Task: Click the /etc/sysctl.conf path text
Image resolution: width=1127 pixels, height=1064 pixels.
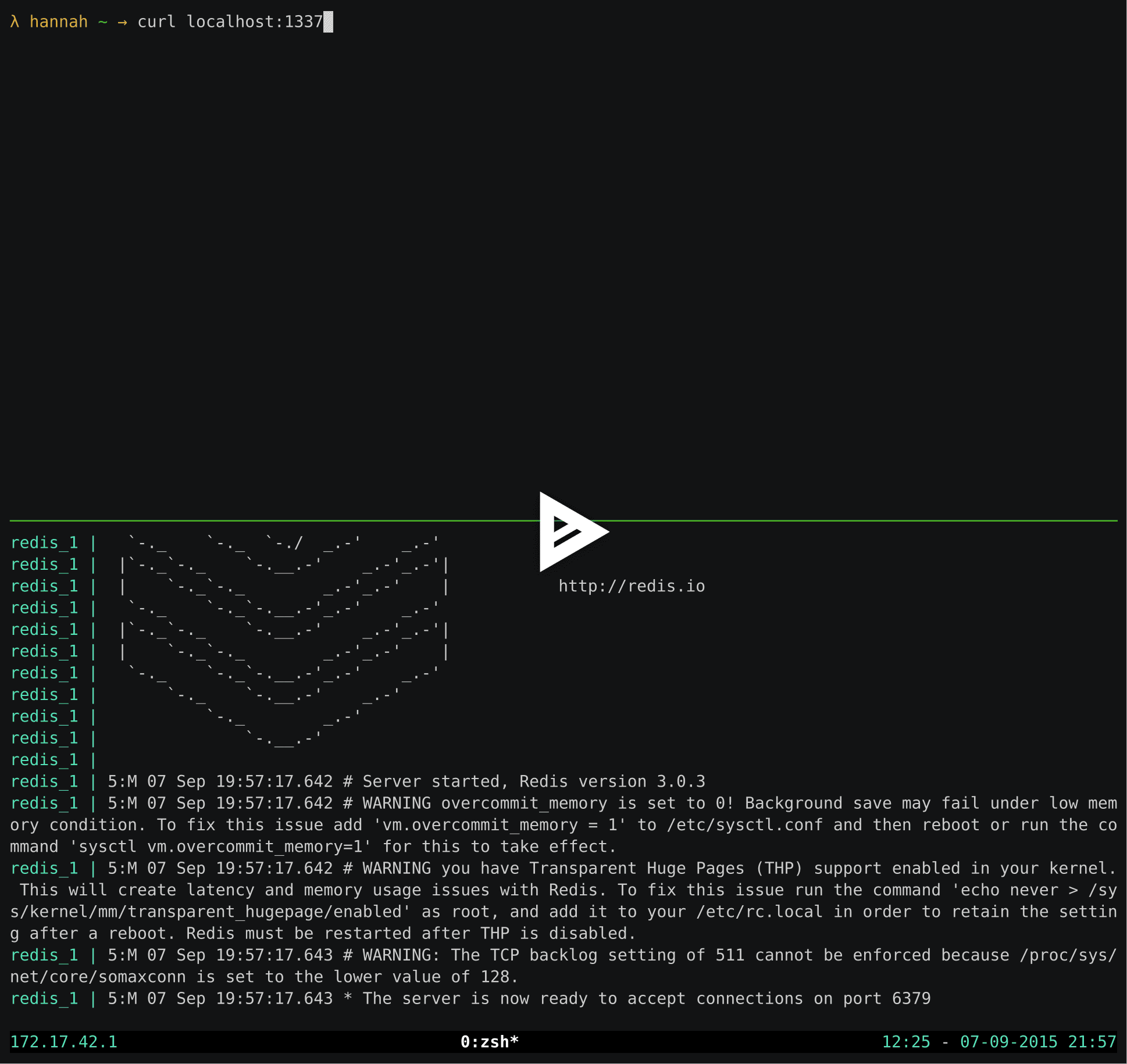Action: click(x=744, y=825)
